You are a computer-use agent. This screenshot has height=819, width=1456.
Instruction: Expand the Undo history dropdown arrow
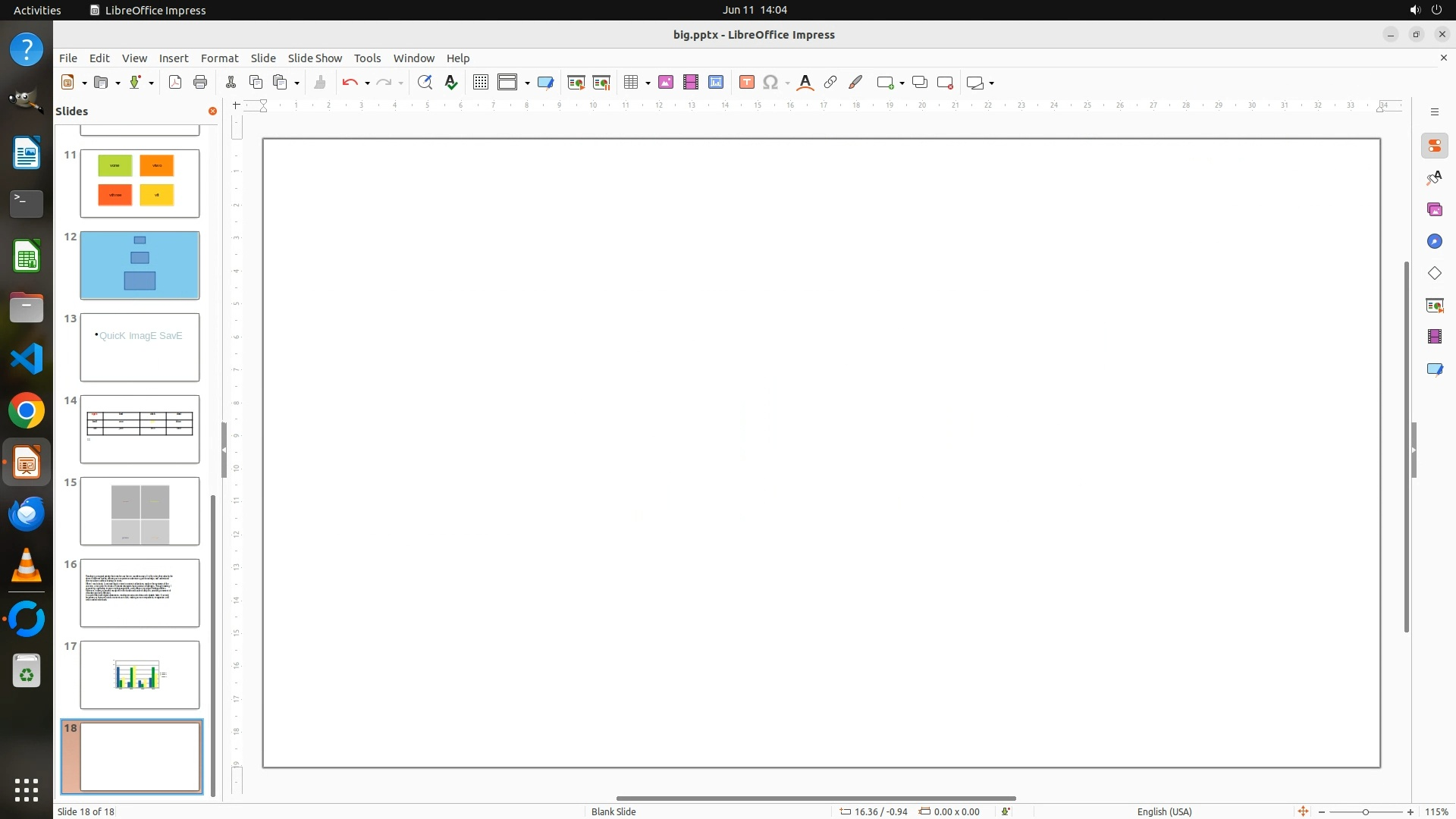click(367, 83)
